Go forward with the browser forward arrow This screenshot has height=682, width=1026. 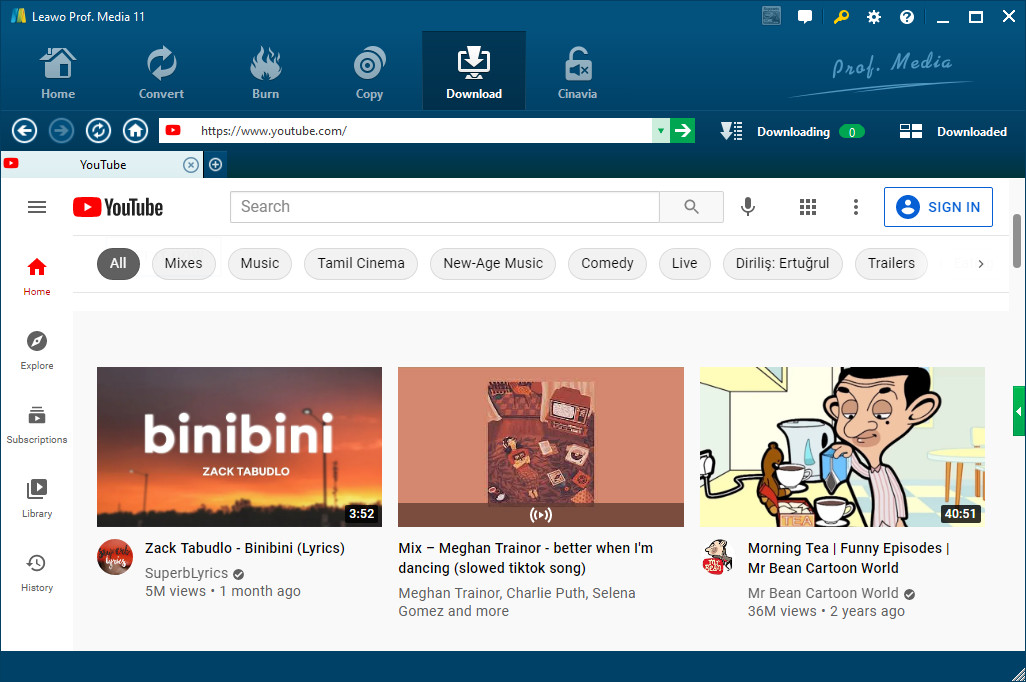pyautogui.click(x=62, y=131)
